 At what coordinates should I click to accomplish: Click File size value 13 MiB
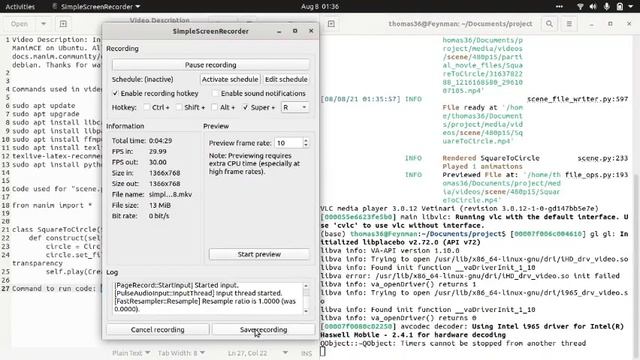[x=160, y=205]
